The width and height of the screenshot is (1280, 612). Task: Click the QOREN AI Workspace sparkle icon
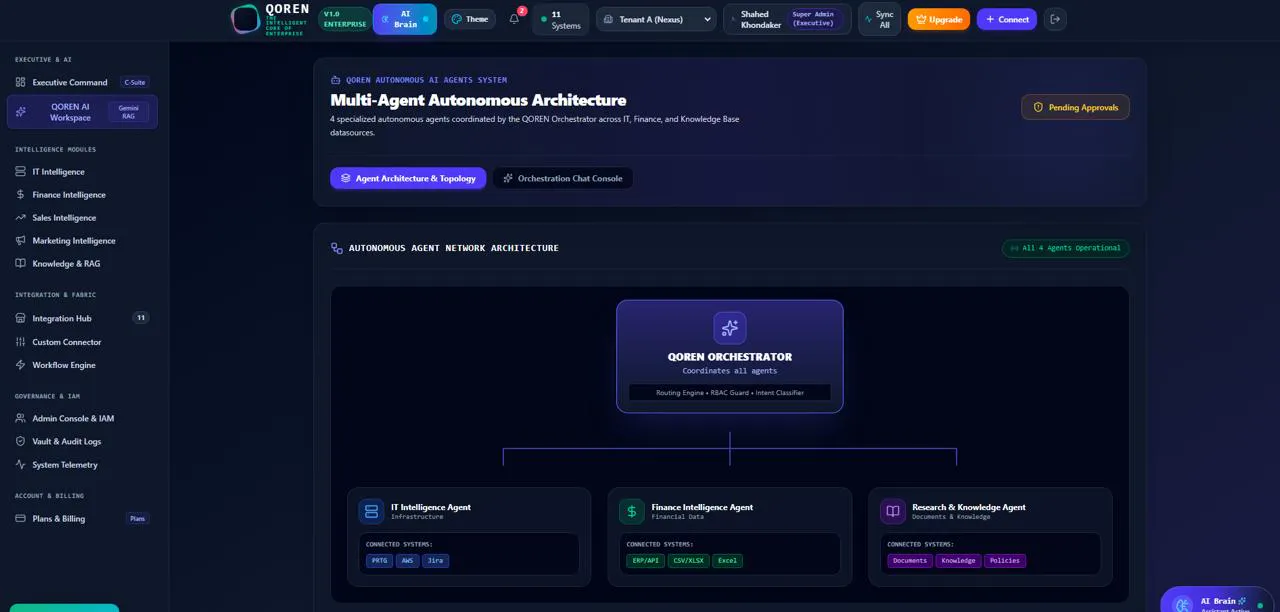[21, 112]
